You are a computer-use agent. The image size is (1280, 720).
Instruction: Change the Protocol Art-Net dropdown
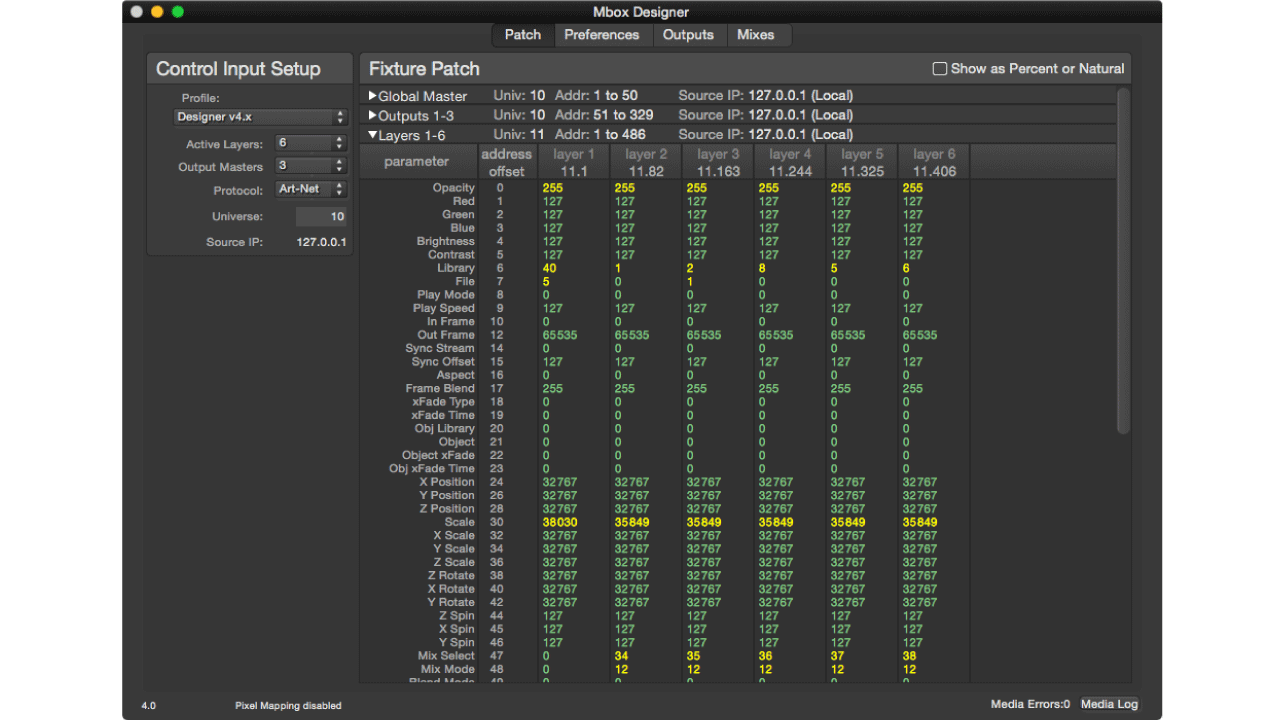pos(311,190)
